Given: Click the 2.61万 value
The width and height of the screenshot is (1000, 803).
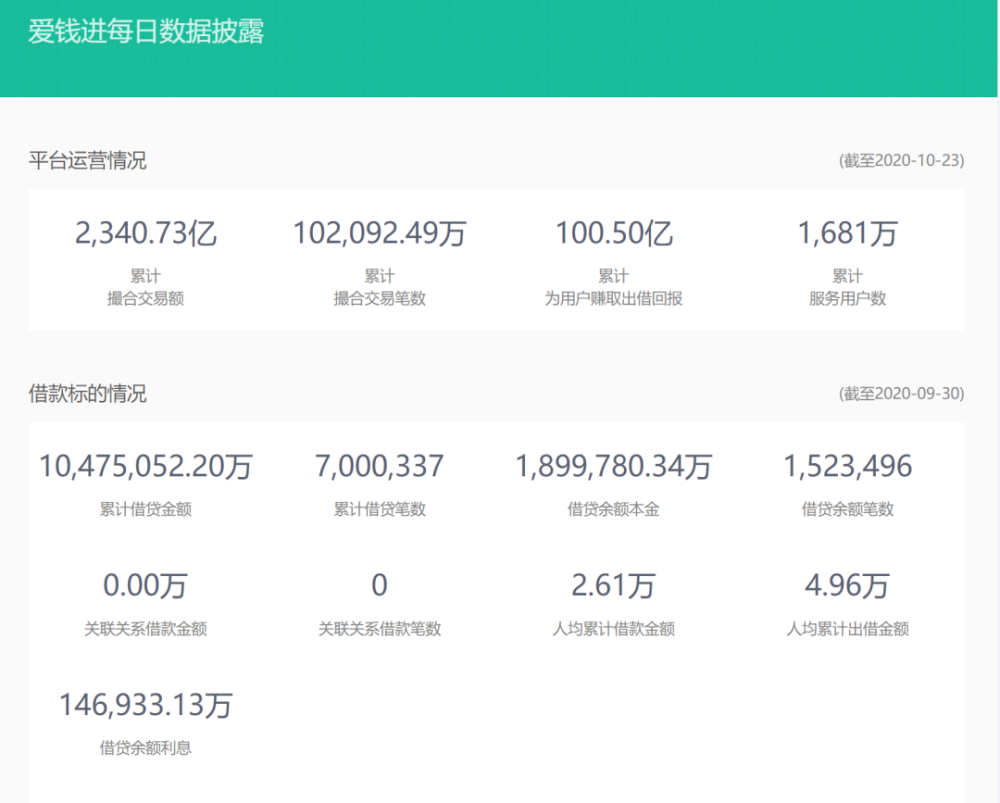Looking at the screenshot, I should [x=614, y=586].
